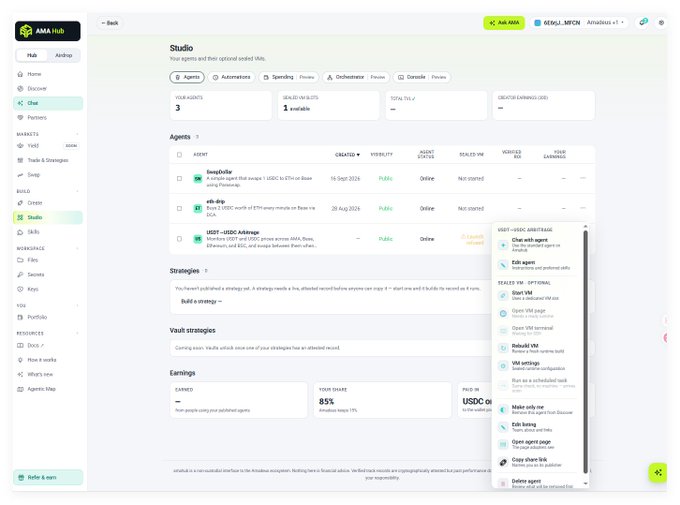Select the Spending preview tab
Viewport: 680px width, 505px height.
[289, 77]
